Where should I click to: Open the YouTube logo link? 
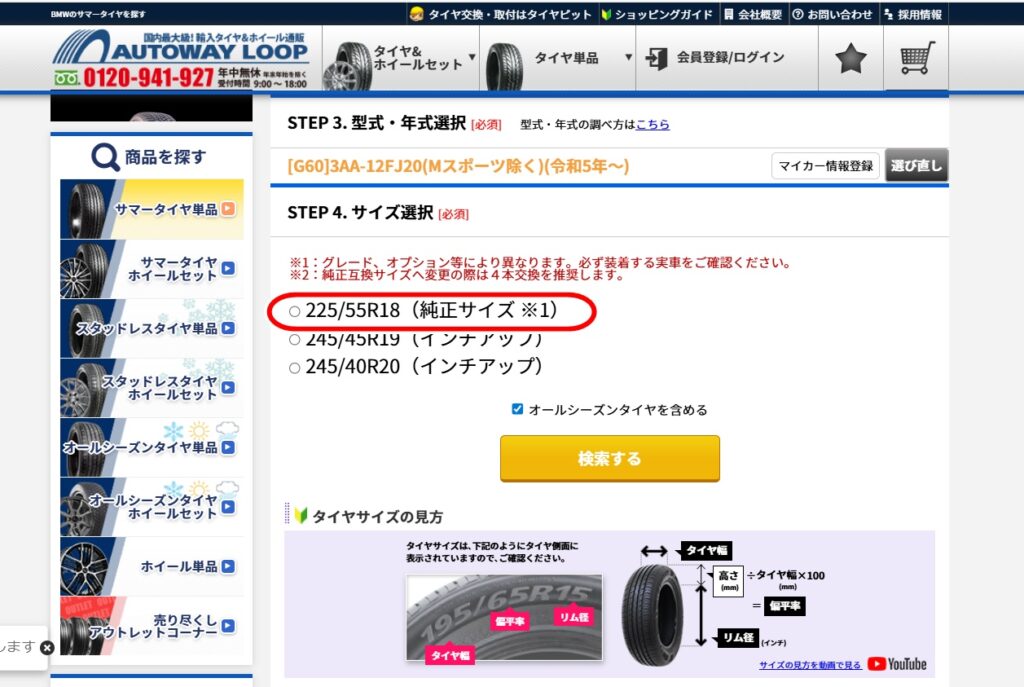pyautogui.click(x=897, y=664)
